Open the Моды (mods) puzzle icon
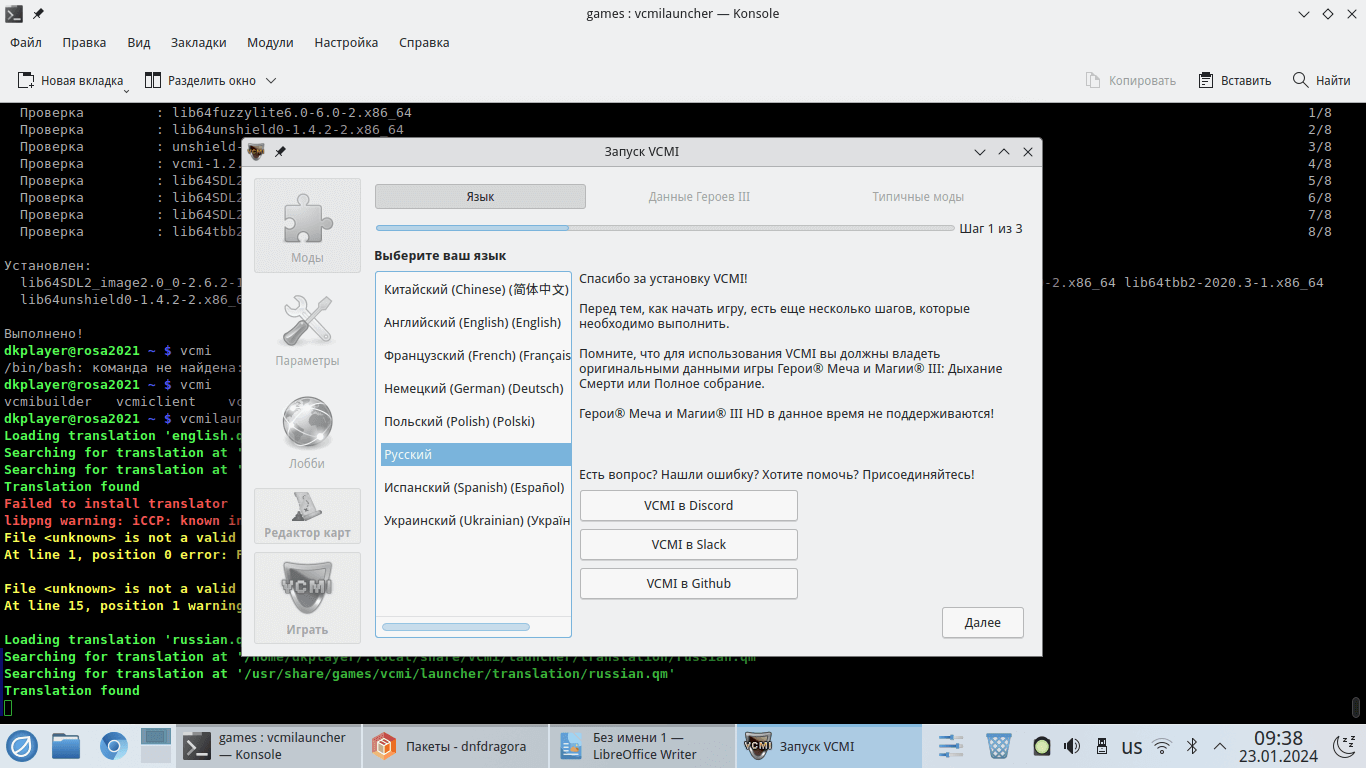The height and width of the screenshot is (768, 1366). pos(307,225)
